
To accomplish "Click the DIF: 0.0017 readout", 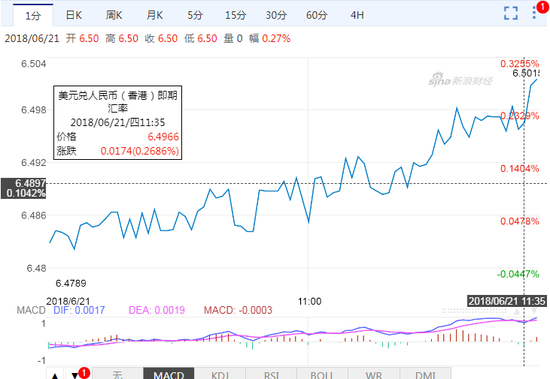I will 79,310.
